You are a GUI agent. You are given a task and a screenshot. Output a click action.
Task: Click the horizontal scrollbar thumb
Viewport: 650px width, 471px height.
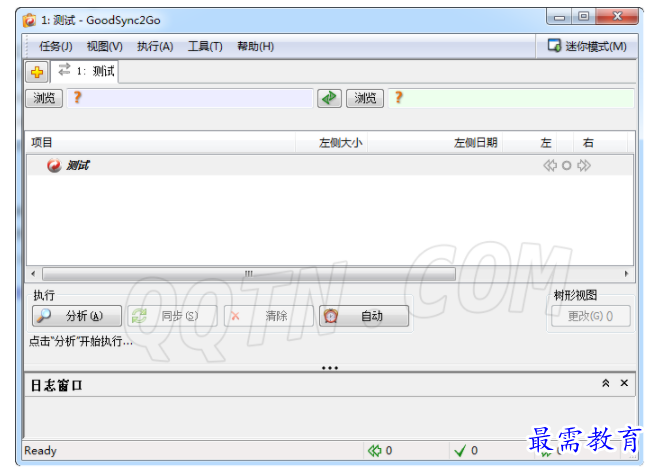[x=249, y=274]
